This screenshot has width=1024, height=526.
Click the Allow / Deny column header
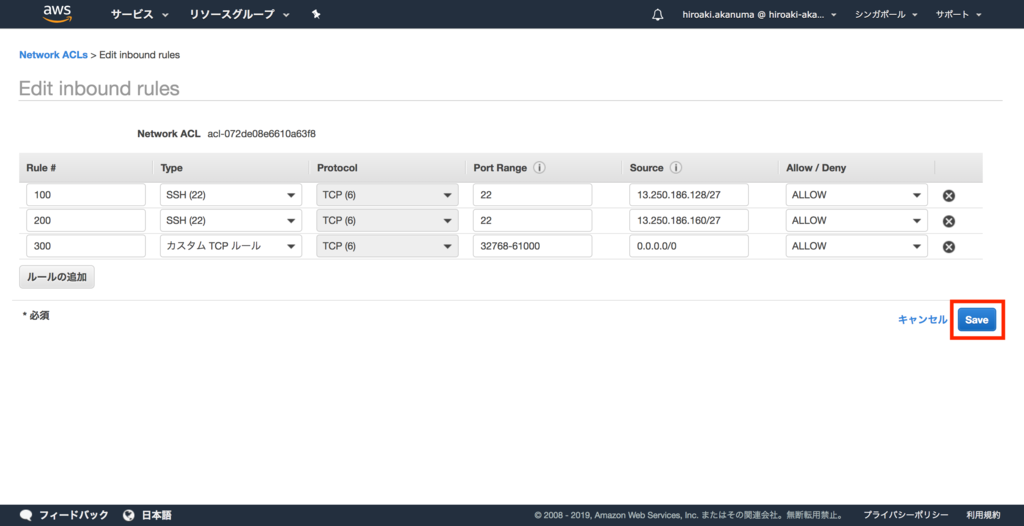tap(816, 168)
